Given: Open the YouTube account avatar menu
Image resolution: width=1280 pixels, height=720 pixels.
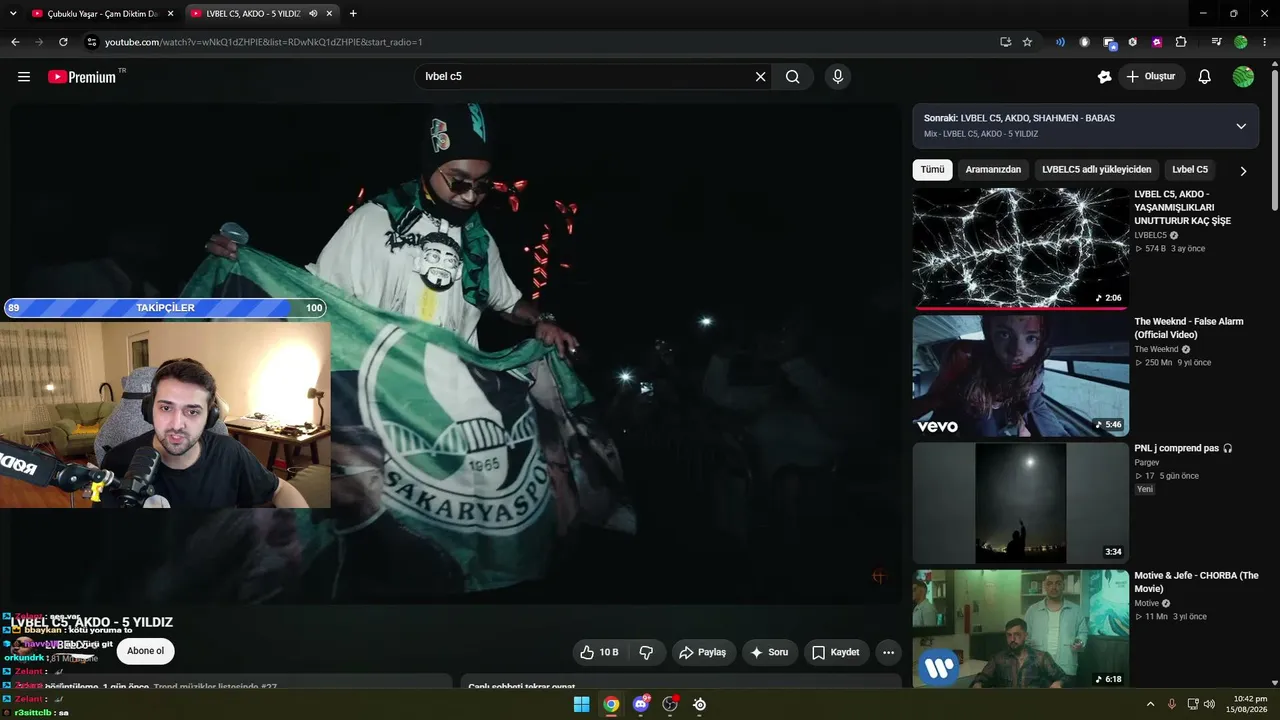Looking at the screenshot, I should (1243, 77).
